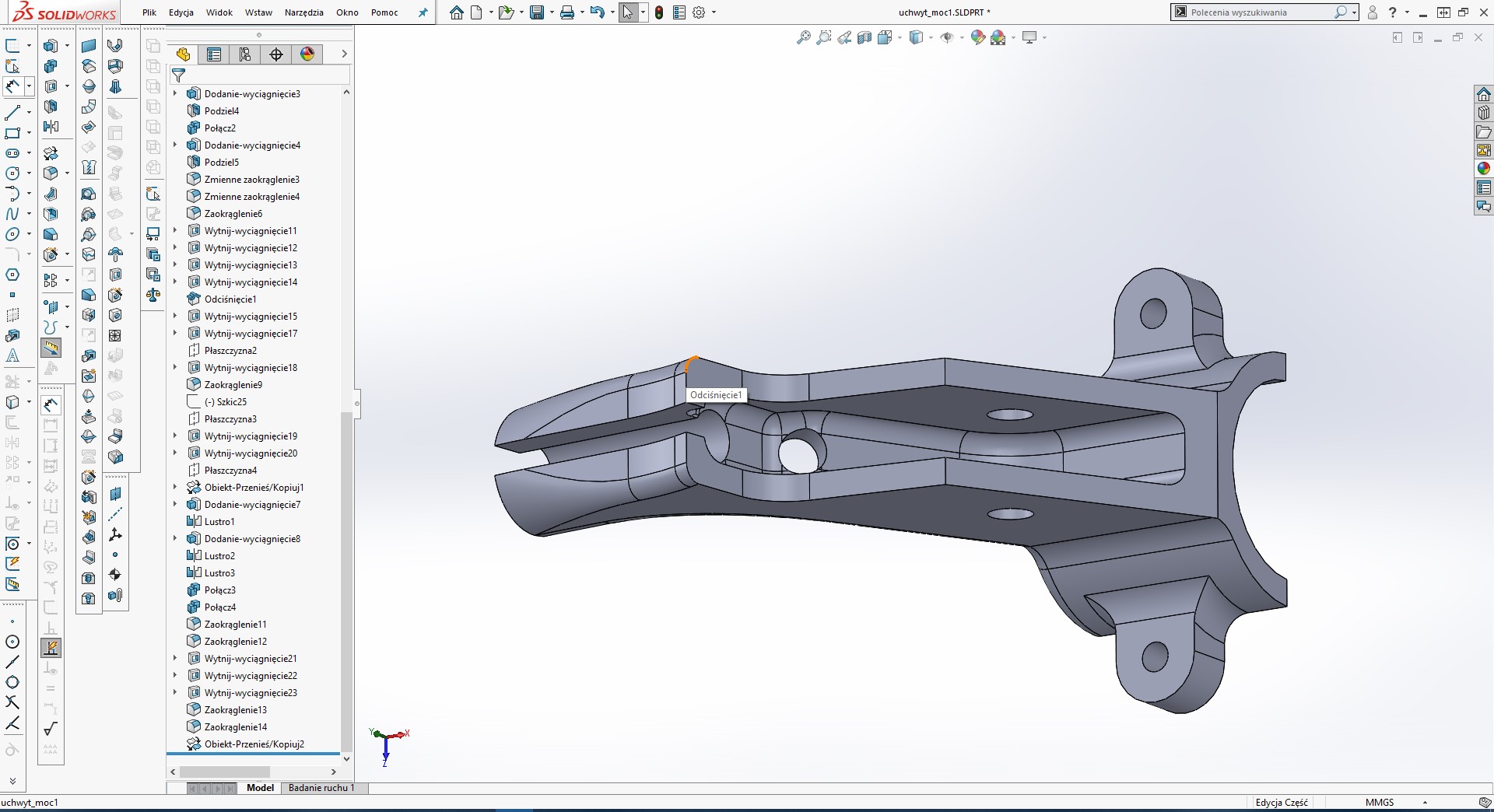Select the Spline sketch tool
The height and width of the screenshot is (812, 1494).
tap(12, 214)
